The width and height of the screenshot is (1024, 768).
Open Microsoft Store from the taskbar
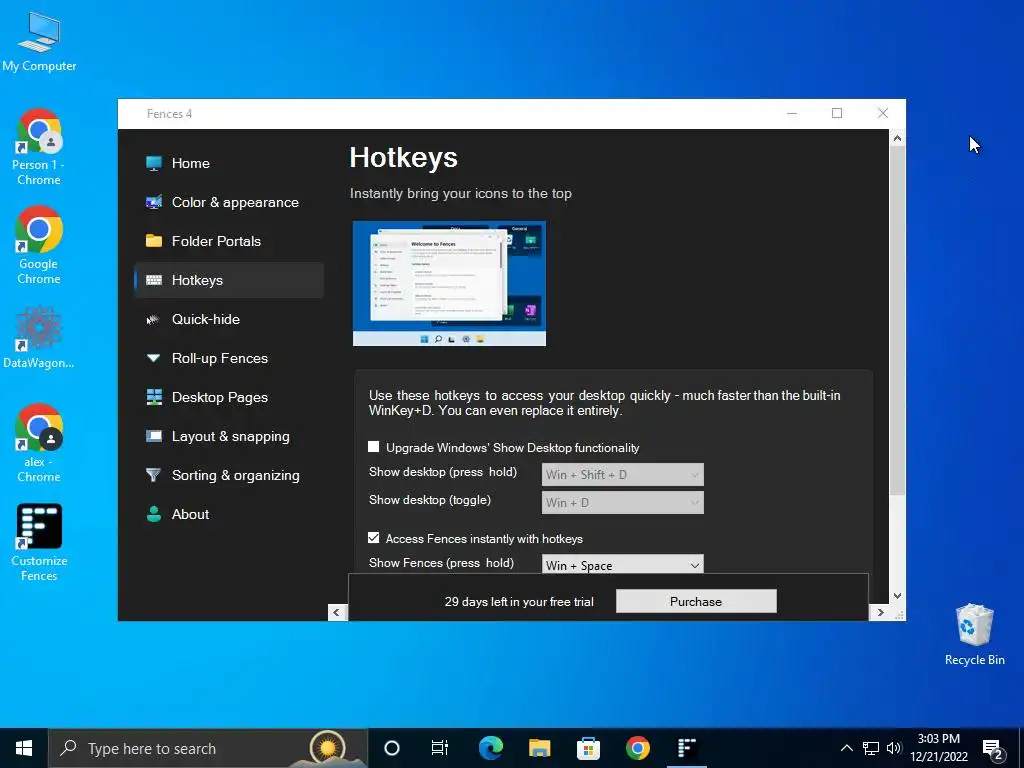[588, 748]
